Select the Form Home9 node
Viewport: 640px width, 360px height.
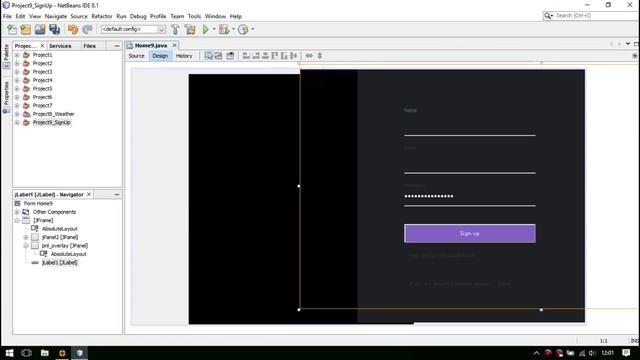coord(38,203)
